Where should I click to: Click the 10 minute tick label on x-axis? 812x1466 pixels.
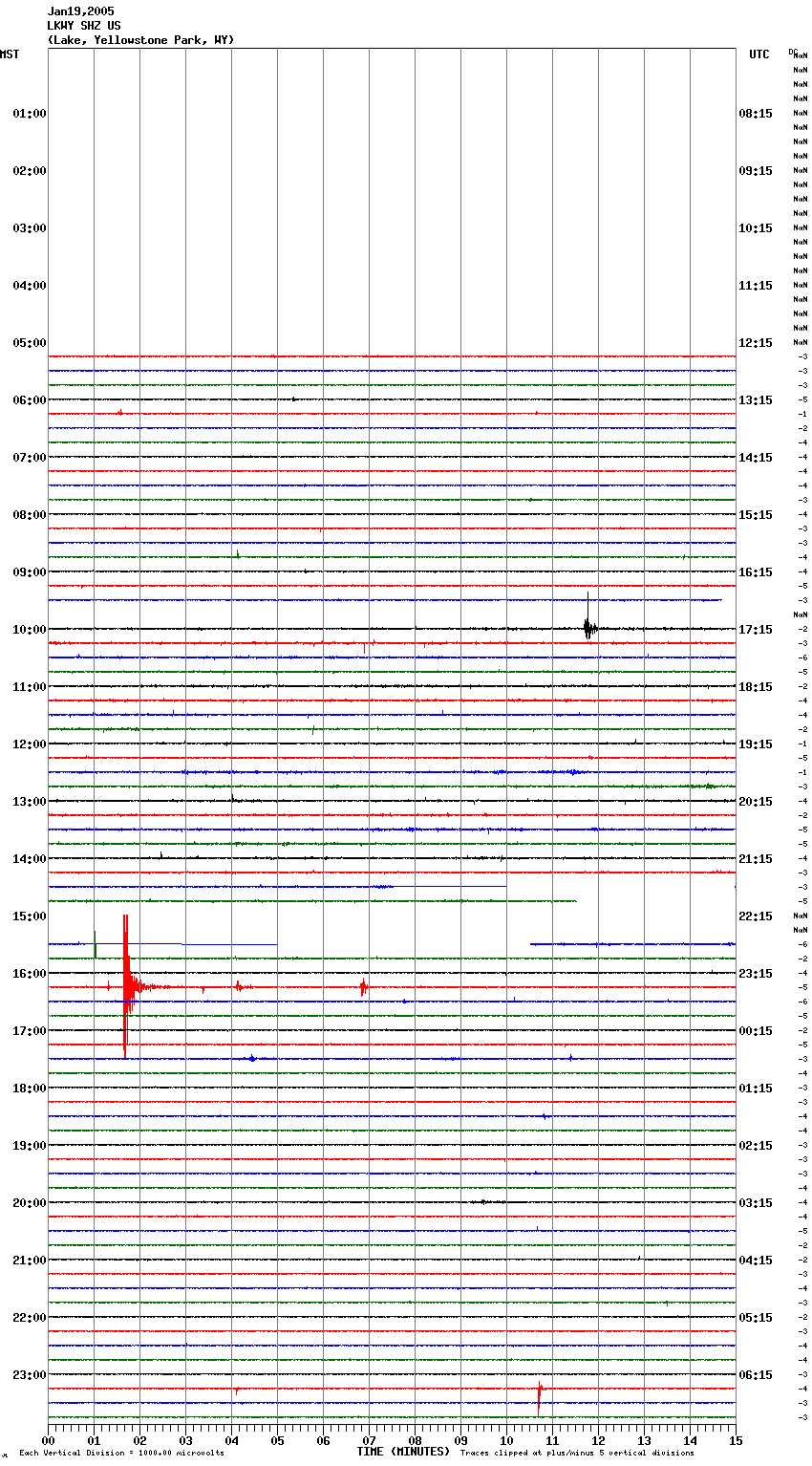[506, 1441]
